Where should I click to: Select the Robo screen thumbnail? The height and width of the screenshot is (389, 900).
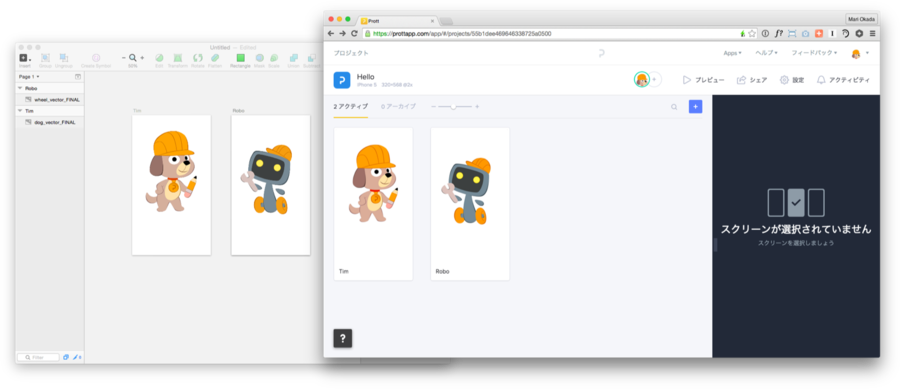click(x=470, y=204)
